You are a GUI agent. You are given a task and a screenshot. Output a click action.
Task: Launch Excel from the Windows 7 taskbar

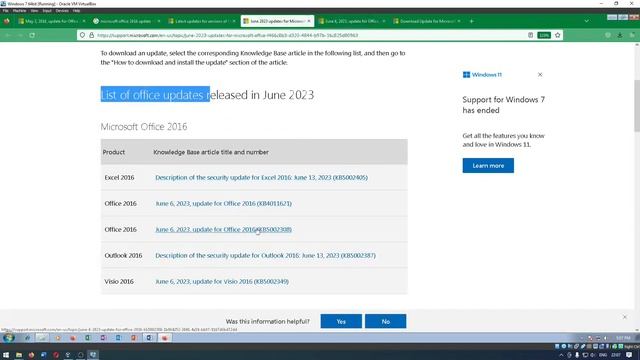[88, 338]
